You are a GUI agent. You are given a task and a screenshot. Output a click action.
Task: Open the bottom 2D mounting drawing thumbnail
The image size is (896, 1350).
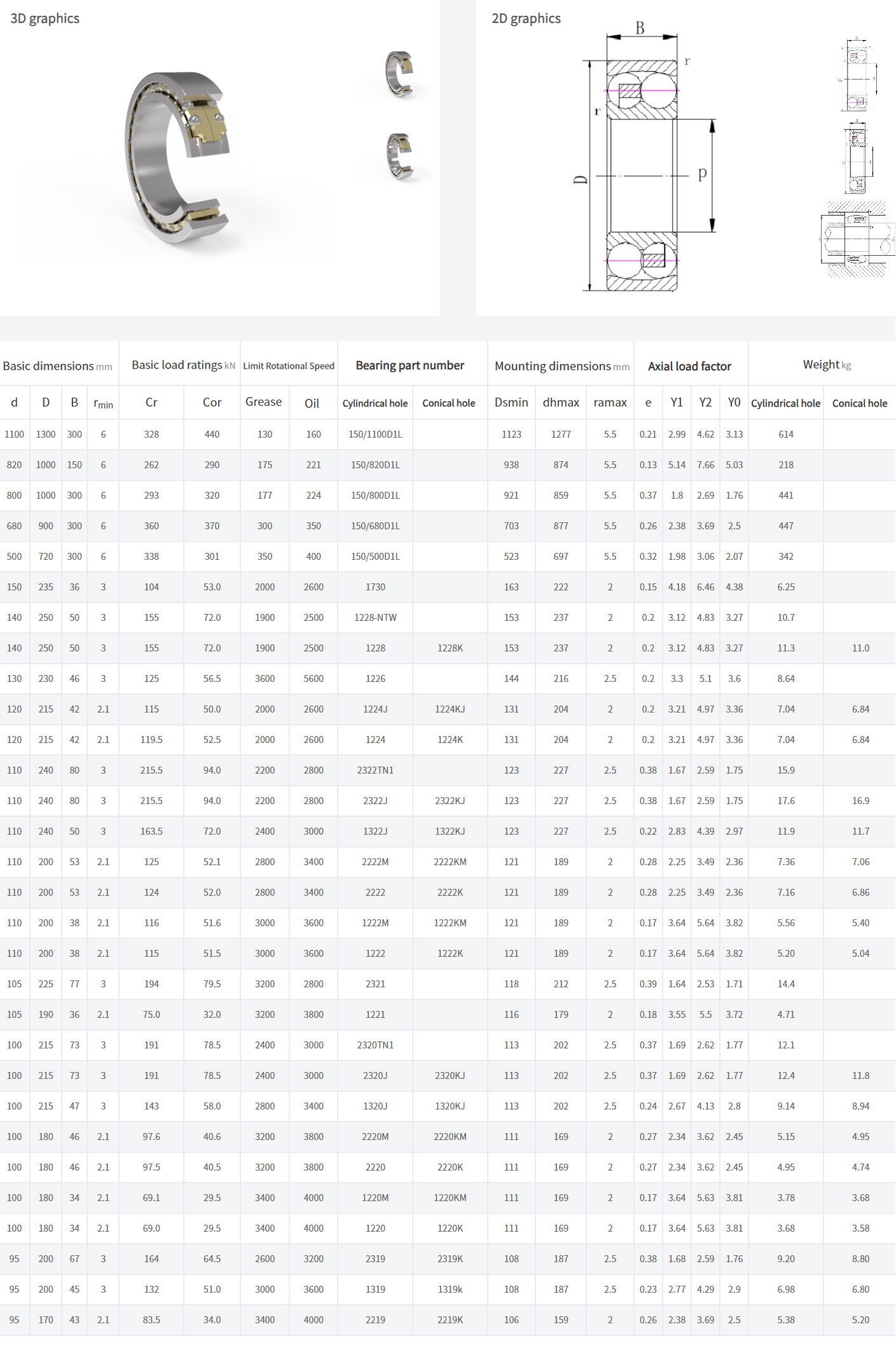(857, 239)
